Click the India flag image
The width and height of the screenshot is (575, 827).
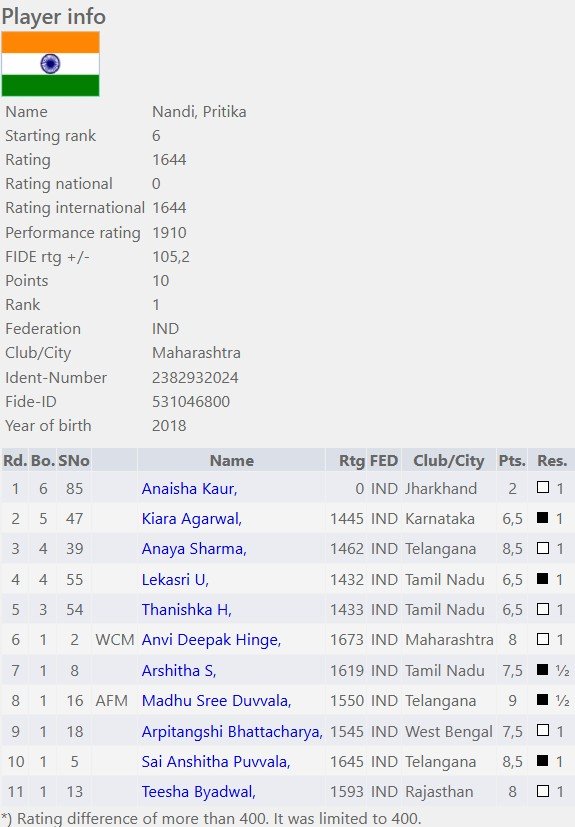[50, 64]
